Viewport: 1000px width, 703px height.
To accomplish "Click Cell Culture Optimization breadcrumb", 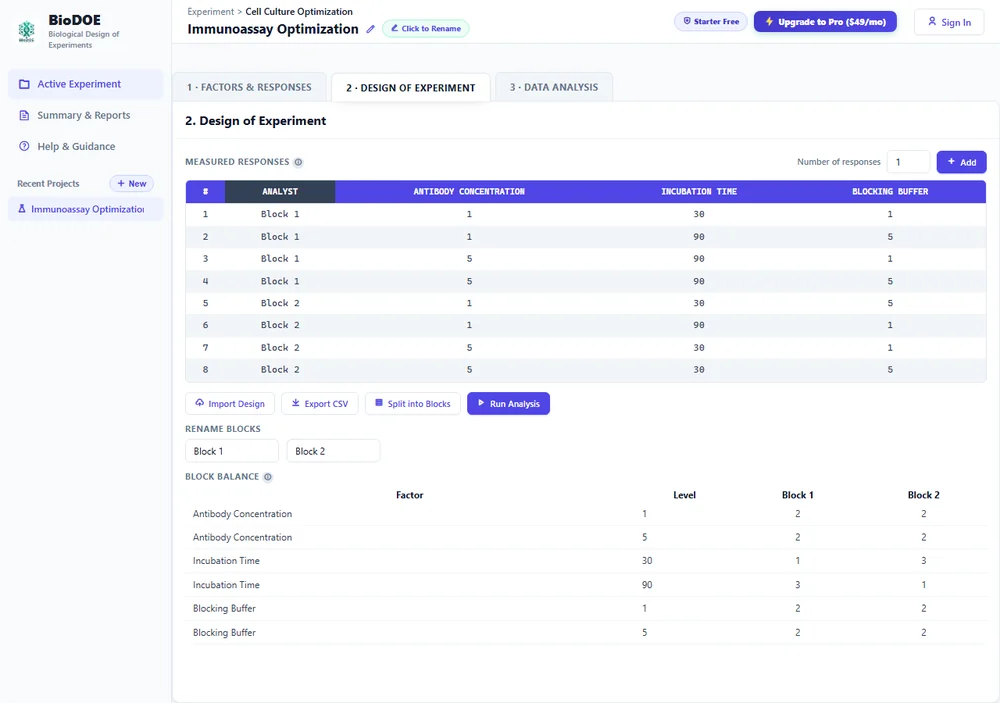I will point(298,11).
